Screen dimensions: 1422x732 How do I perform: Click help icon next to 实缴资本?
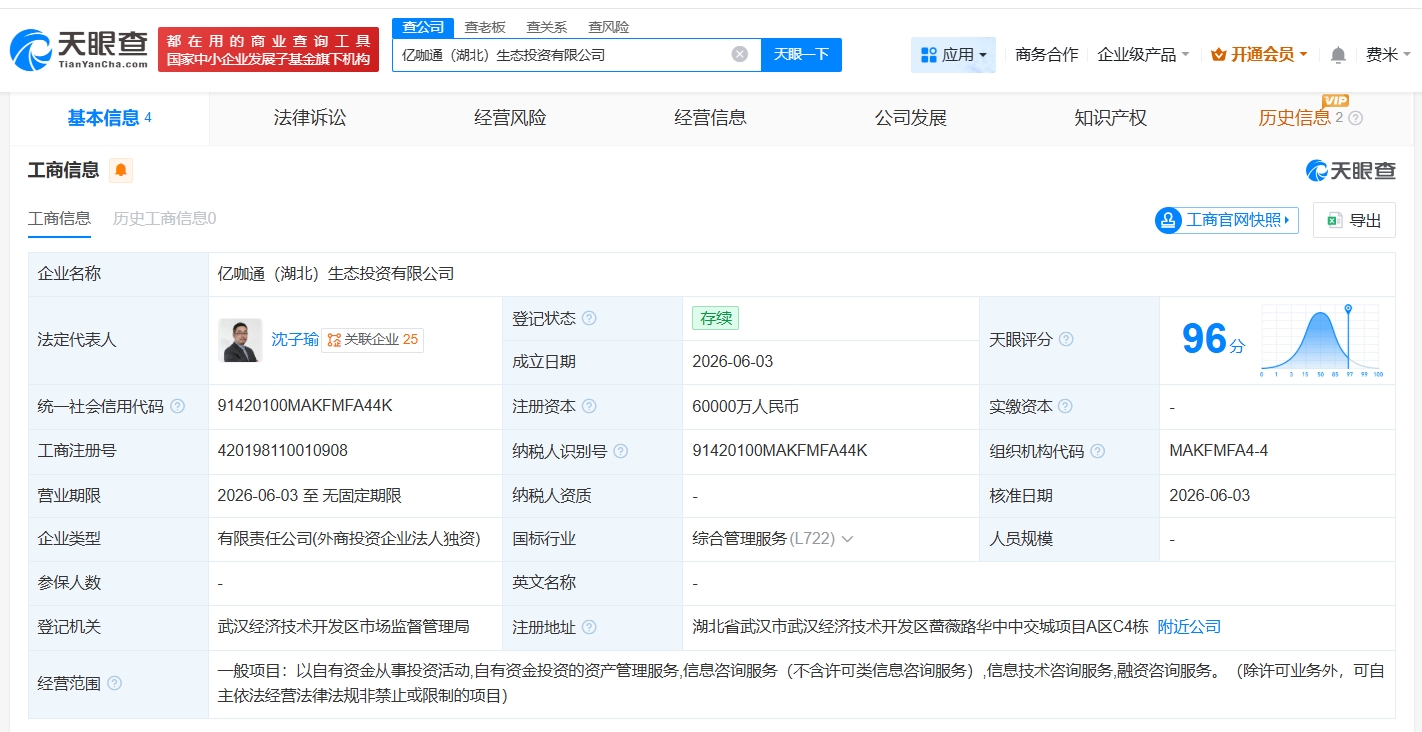pyautogui.click(x=1066, y=406)
